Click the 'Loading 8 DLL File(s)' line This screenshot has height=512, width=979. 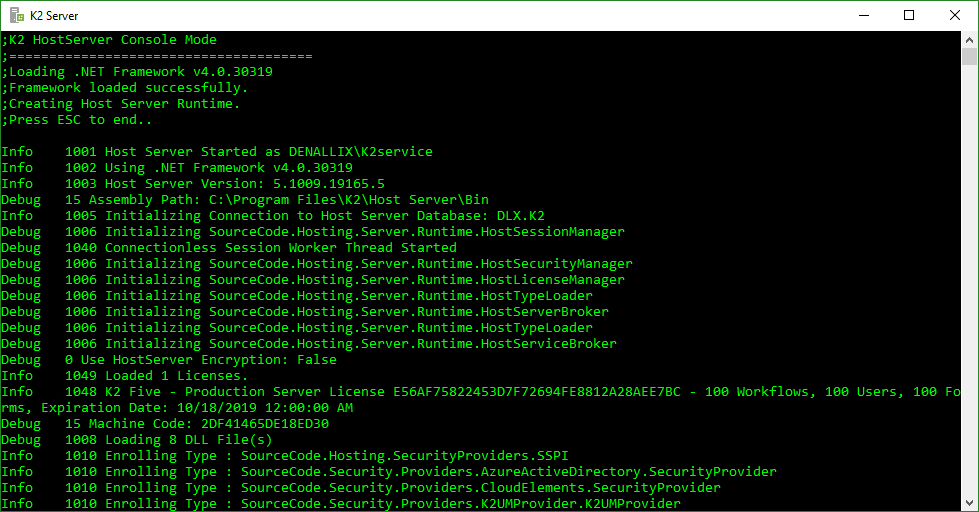pos(137,440)
